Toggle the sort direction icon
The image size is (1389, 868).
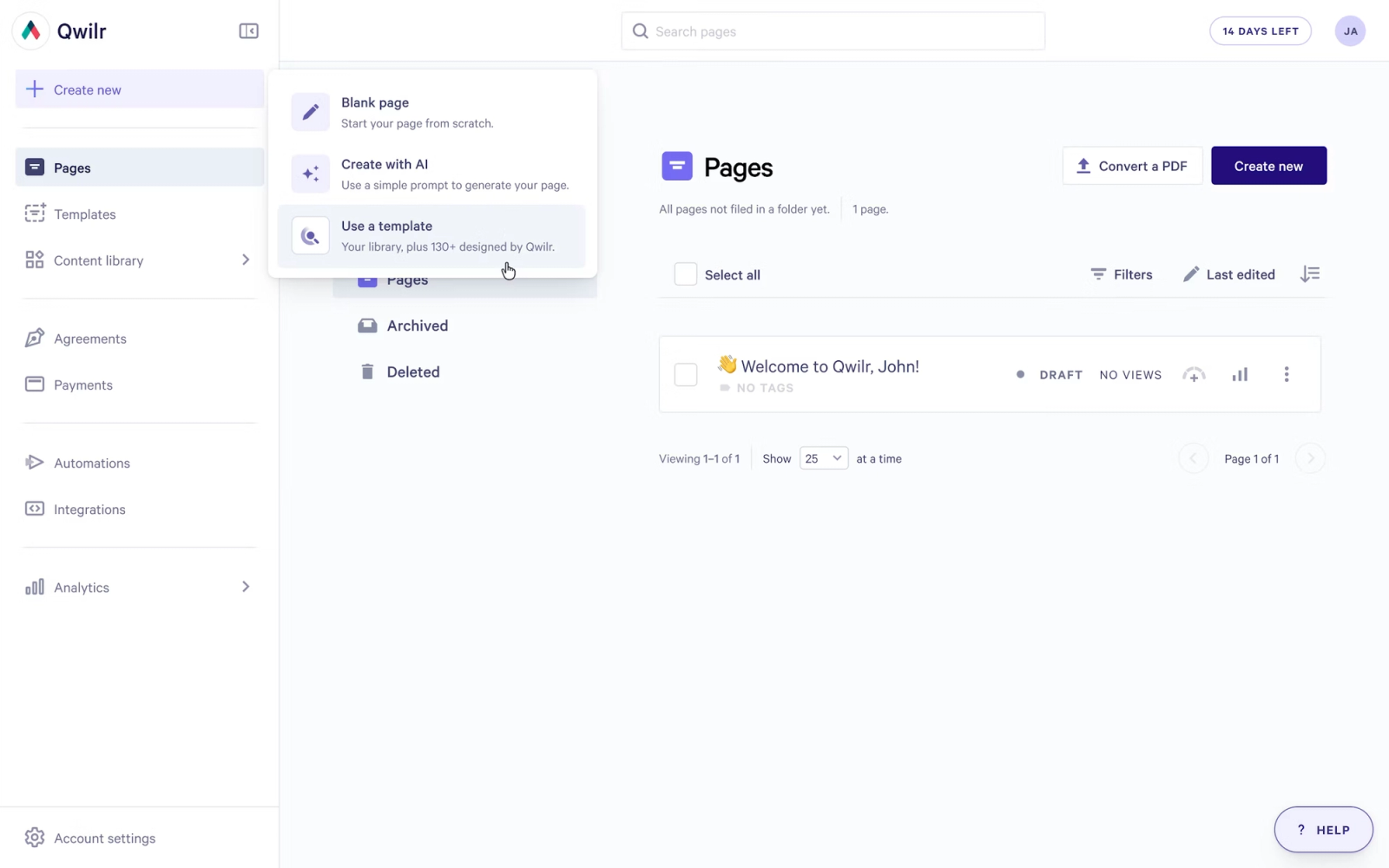click(1310, 274)
